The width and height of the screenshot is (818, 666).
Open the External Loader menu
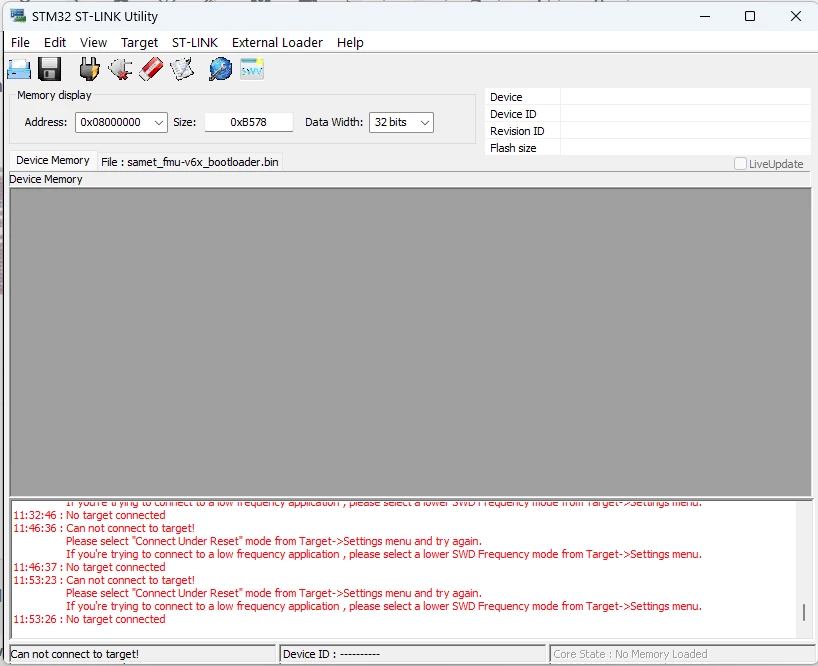click(277, 43)
